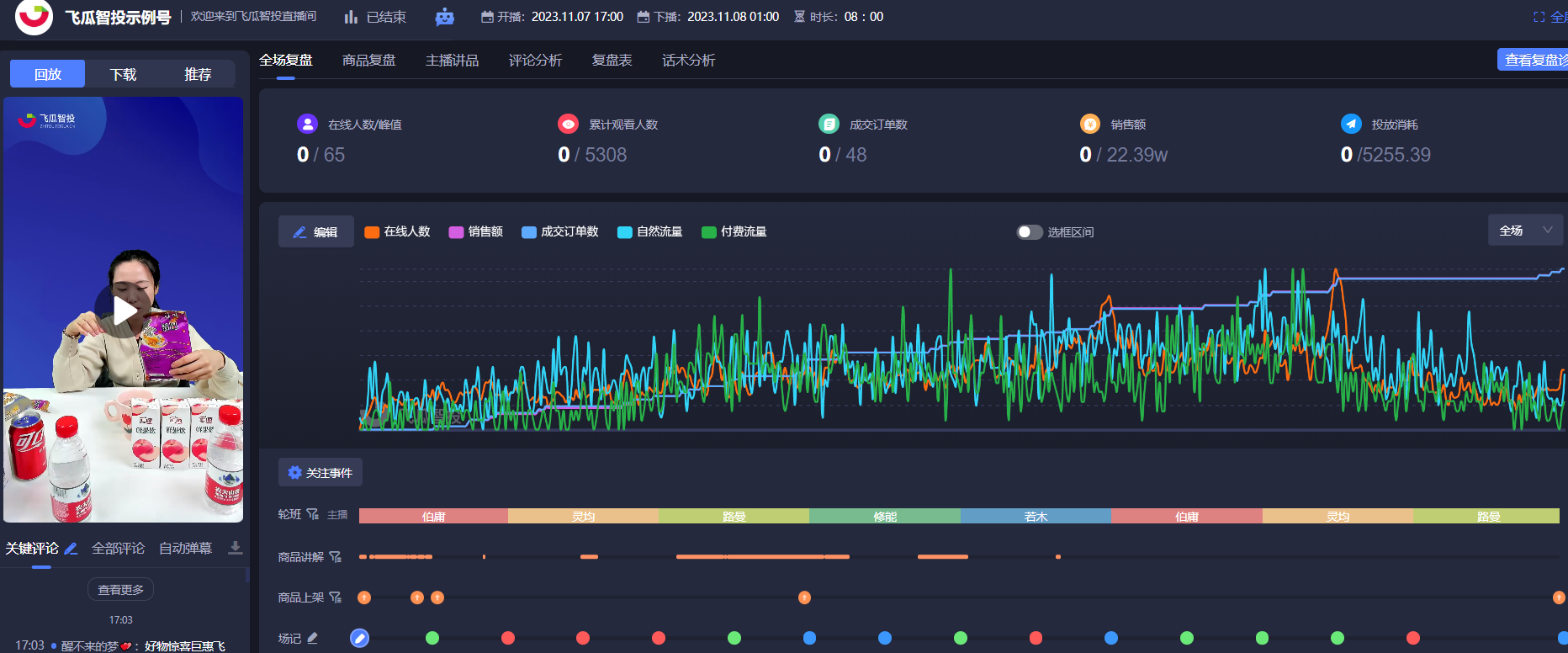Screen dimensions: 1568x653
Task: Toggle 在线人数 legend series
Action: point(397,231)
